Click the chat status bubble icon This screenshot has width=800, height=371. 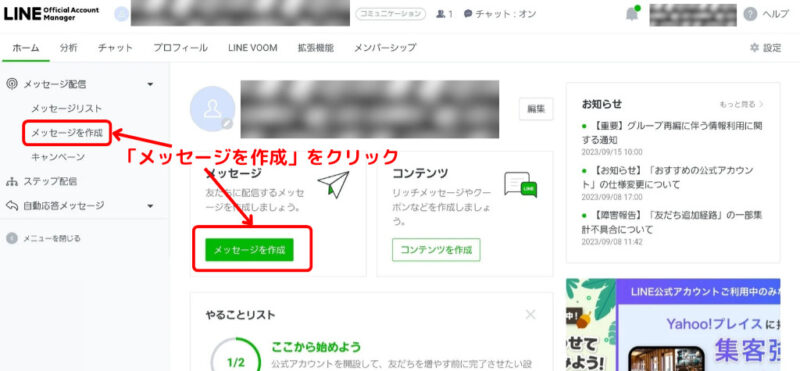[x=468, y=14]
